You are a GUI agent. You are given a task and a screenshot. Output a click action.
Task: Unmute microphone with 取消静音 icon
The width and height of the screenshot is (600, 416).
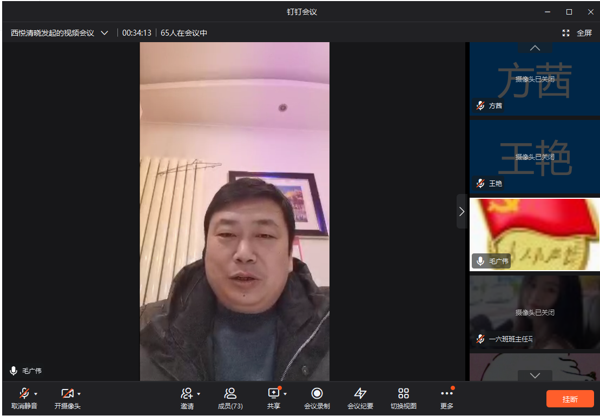23,394
